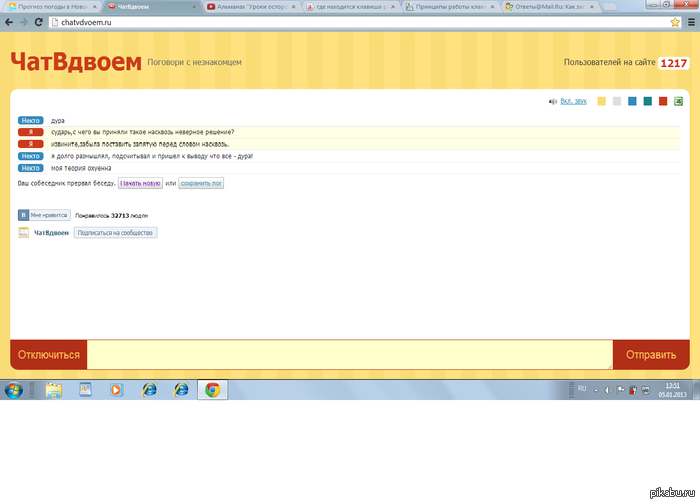The width and height of the screenshot is (700, 504).
Task: Open first Internet Explorer taskbar icon
Action: tap(149, 390)
